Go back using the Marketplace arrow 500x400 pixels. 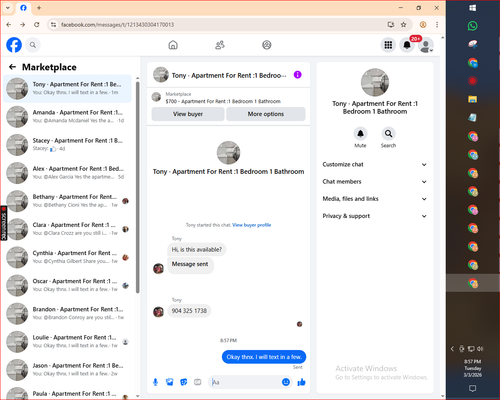pyautogui.click(x=12, y=67)
